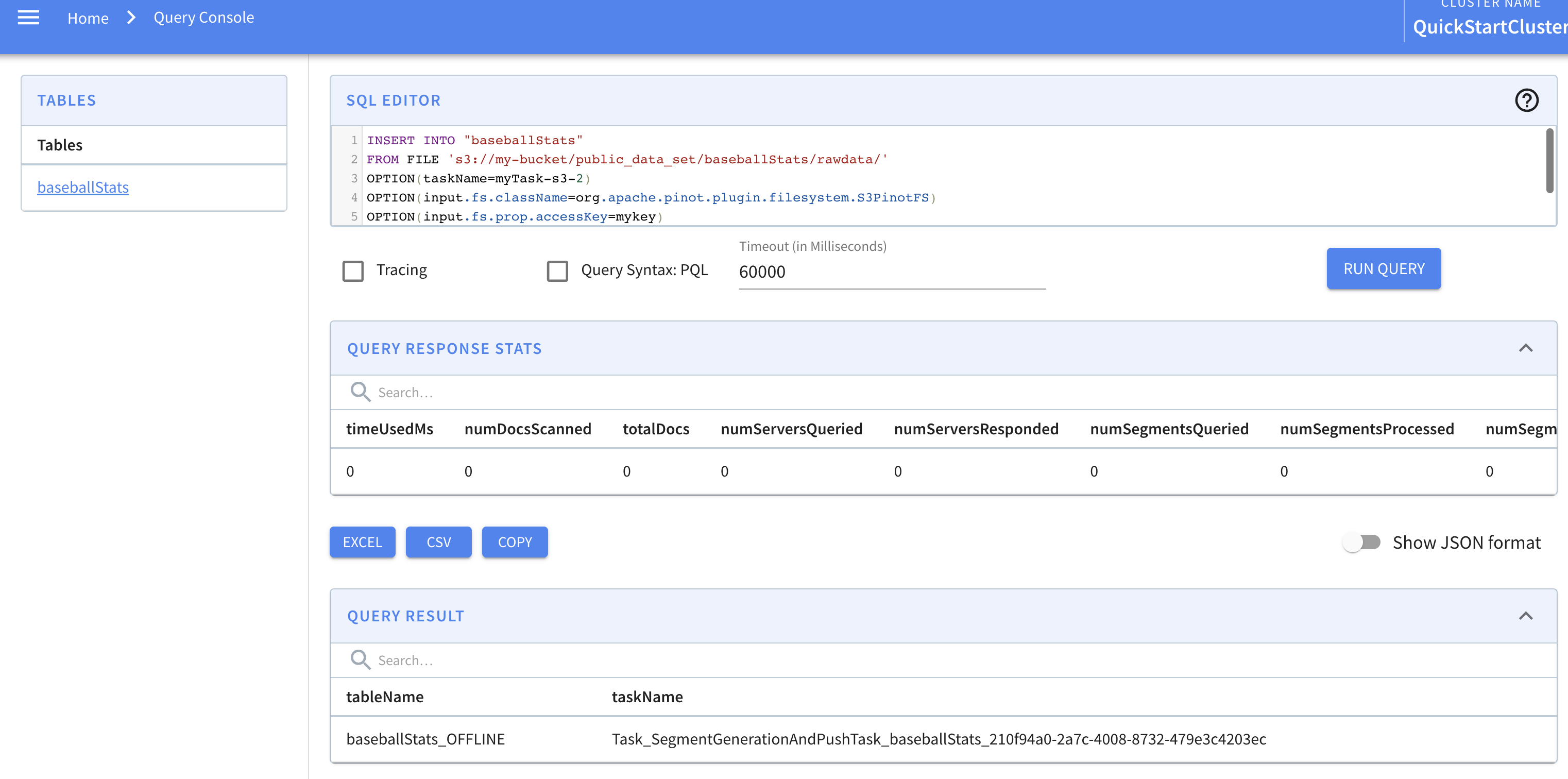
Task: Click the breadcrumb chevron separator
Action: tap(131, 18)
